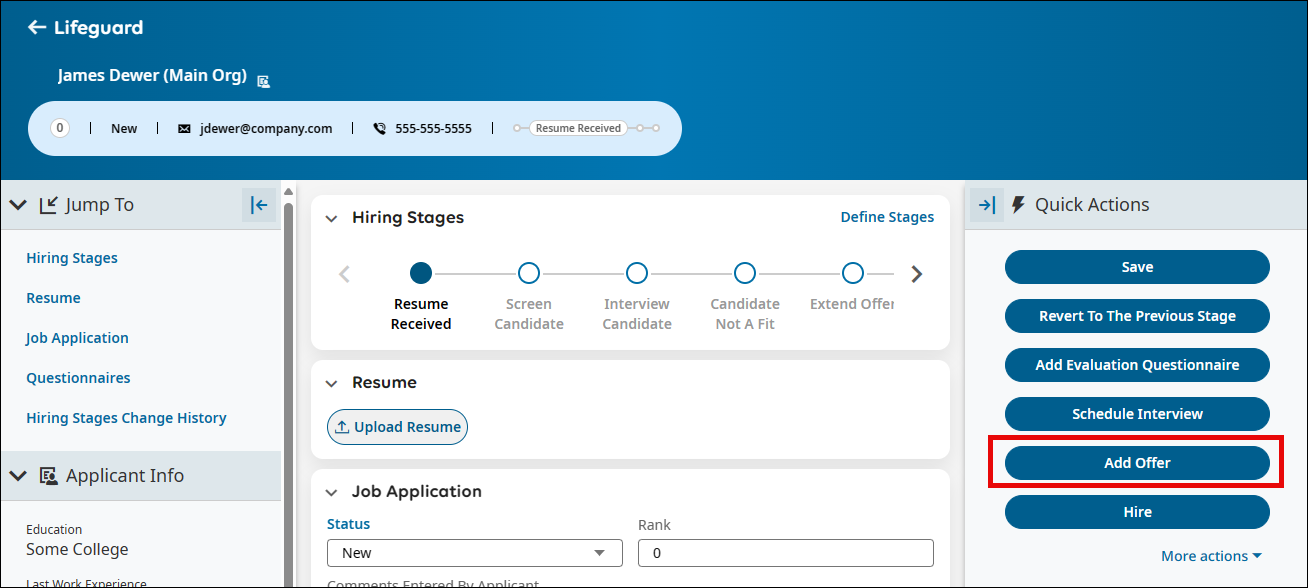Go back using the Lifeguard arrow
The image size is (1308, 588).
[x=37, y=28]
